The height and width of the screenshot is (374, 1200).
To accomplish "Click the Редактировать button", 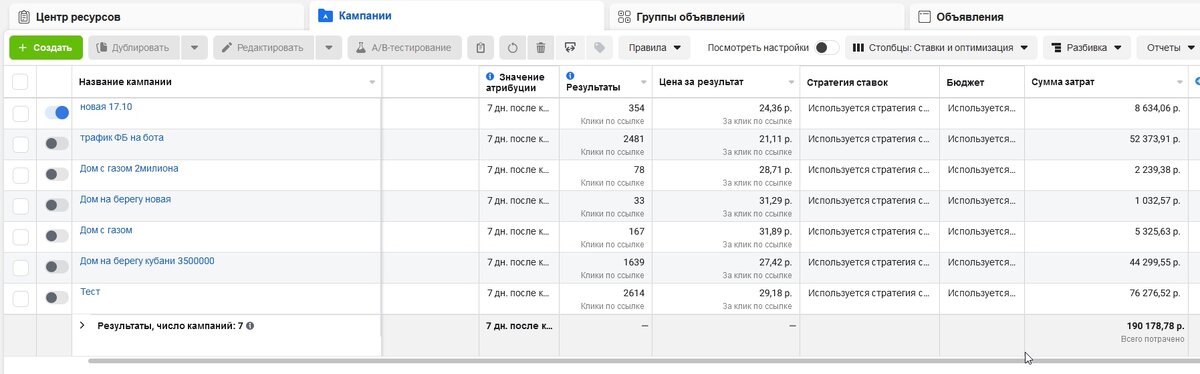I will coord(264,47).
